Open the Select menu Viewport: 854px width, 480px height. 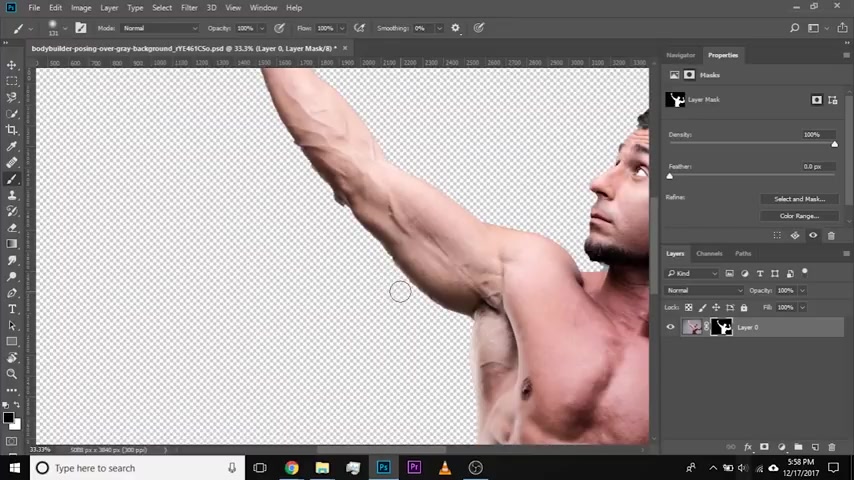(x=162, y=8)
